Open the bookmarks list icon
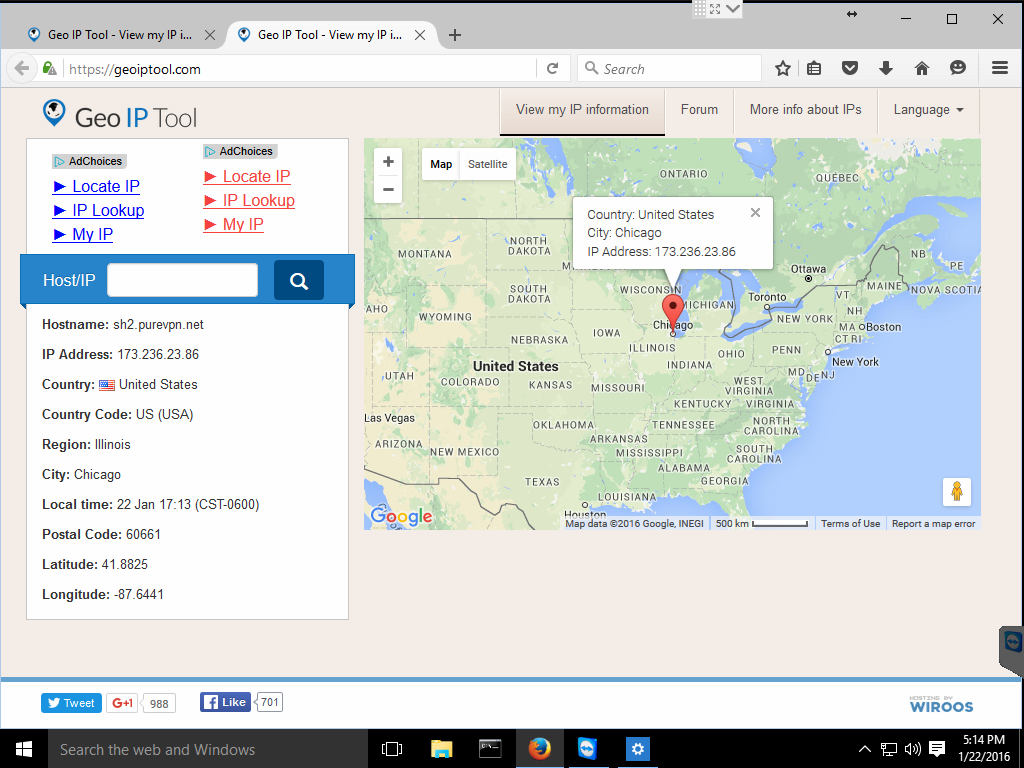This screenshot has height=768, width=1024. click(814, 69)
